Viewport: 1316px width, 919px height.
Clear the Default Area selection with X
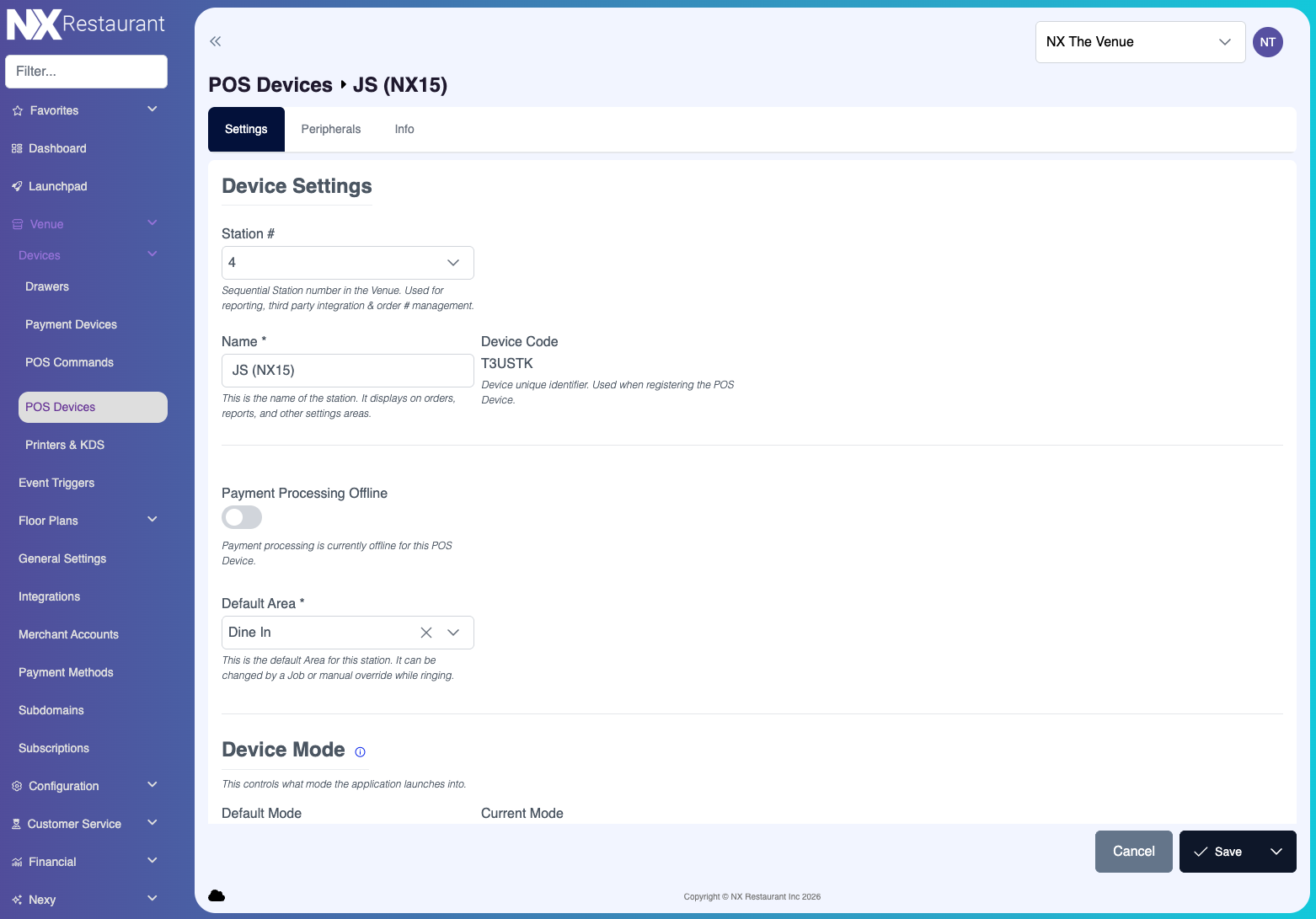(426, 632)
